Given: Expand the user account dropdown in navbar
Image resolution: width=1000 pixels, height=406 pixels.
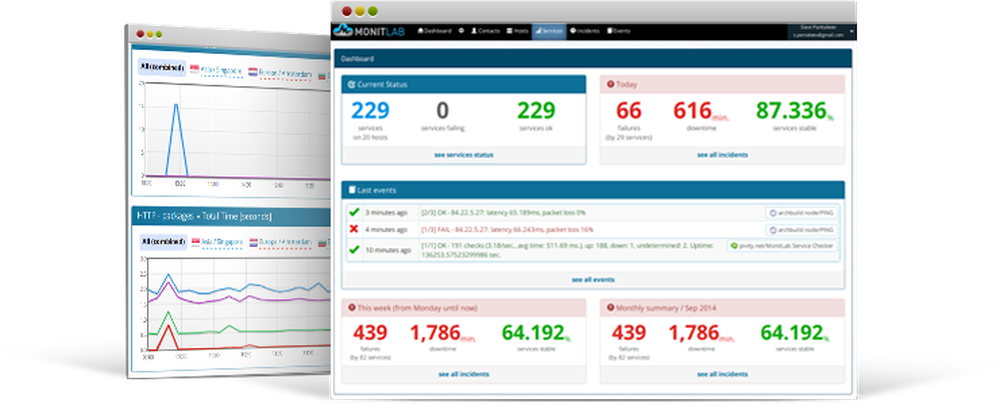Looking at the screenshot, I should (823, 31).
